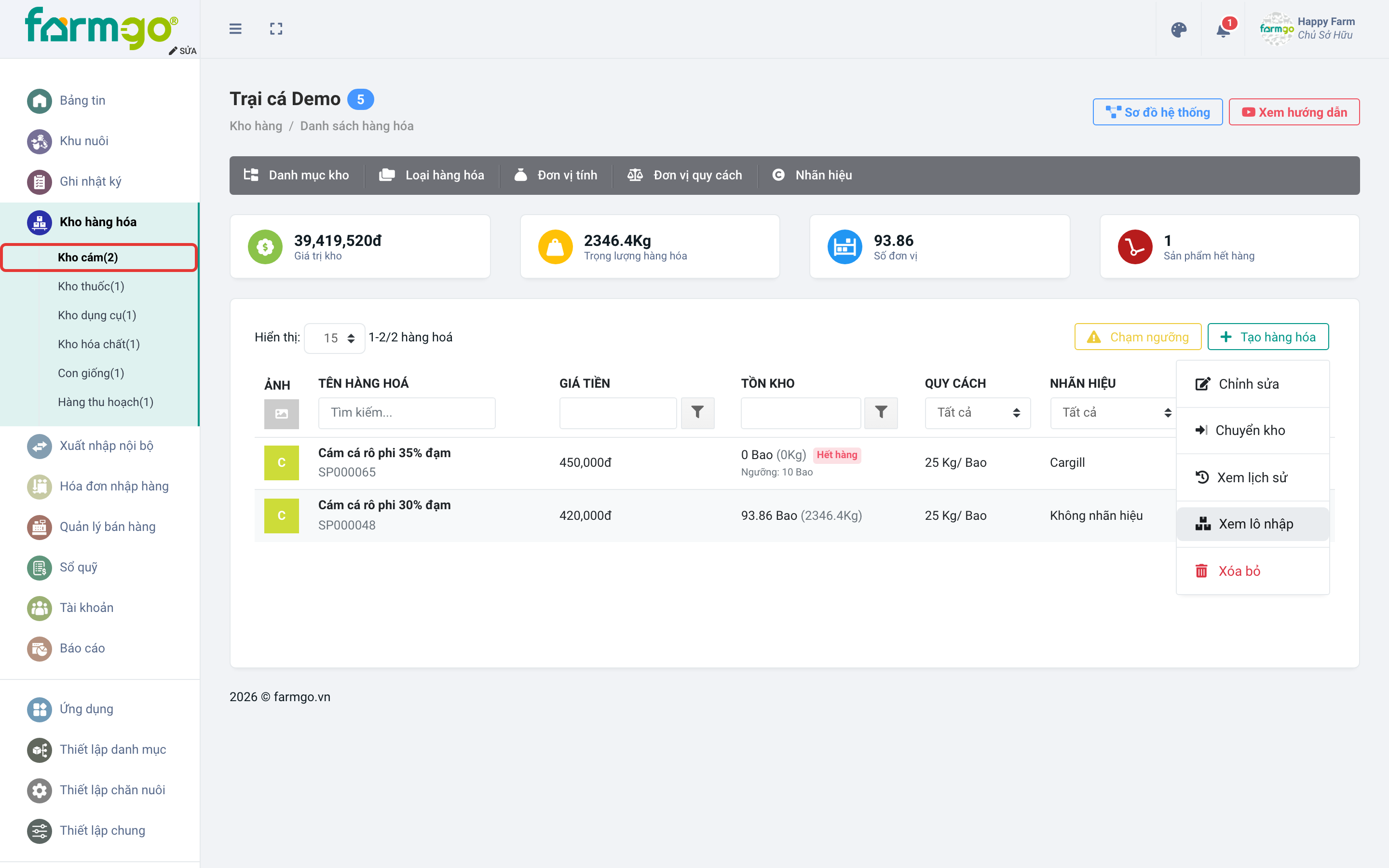1389x868 pixels.
Task: Click the Báo cáo report icon
Action: tap(39, 649)
